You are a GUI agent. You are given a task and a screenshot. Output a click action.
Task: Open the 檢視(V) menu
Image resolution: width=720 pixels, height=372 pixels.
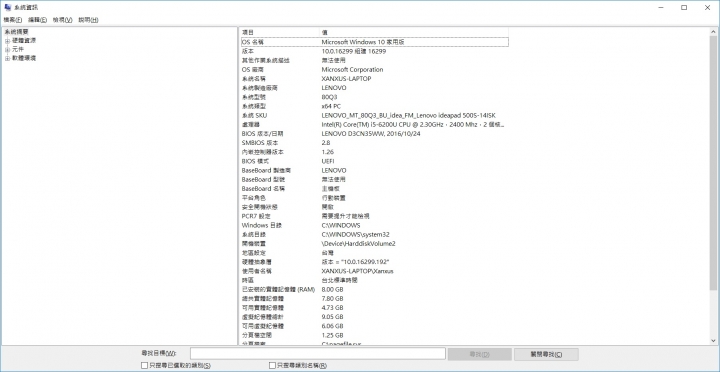click(63, 20)
